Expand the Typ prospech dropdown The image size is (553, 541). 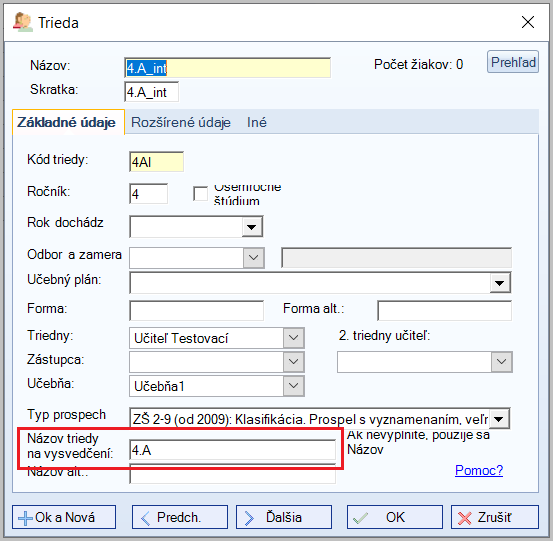tap(499, 419)
